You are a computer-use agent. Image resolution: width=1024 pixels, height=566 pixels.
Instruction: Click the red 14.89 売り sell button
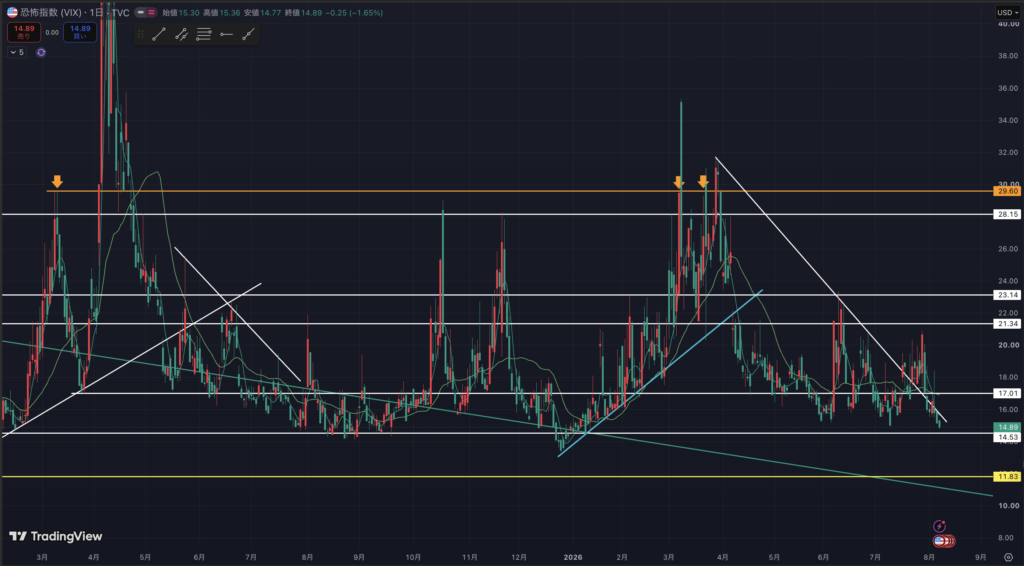[24, 32]
